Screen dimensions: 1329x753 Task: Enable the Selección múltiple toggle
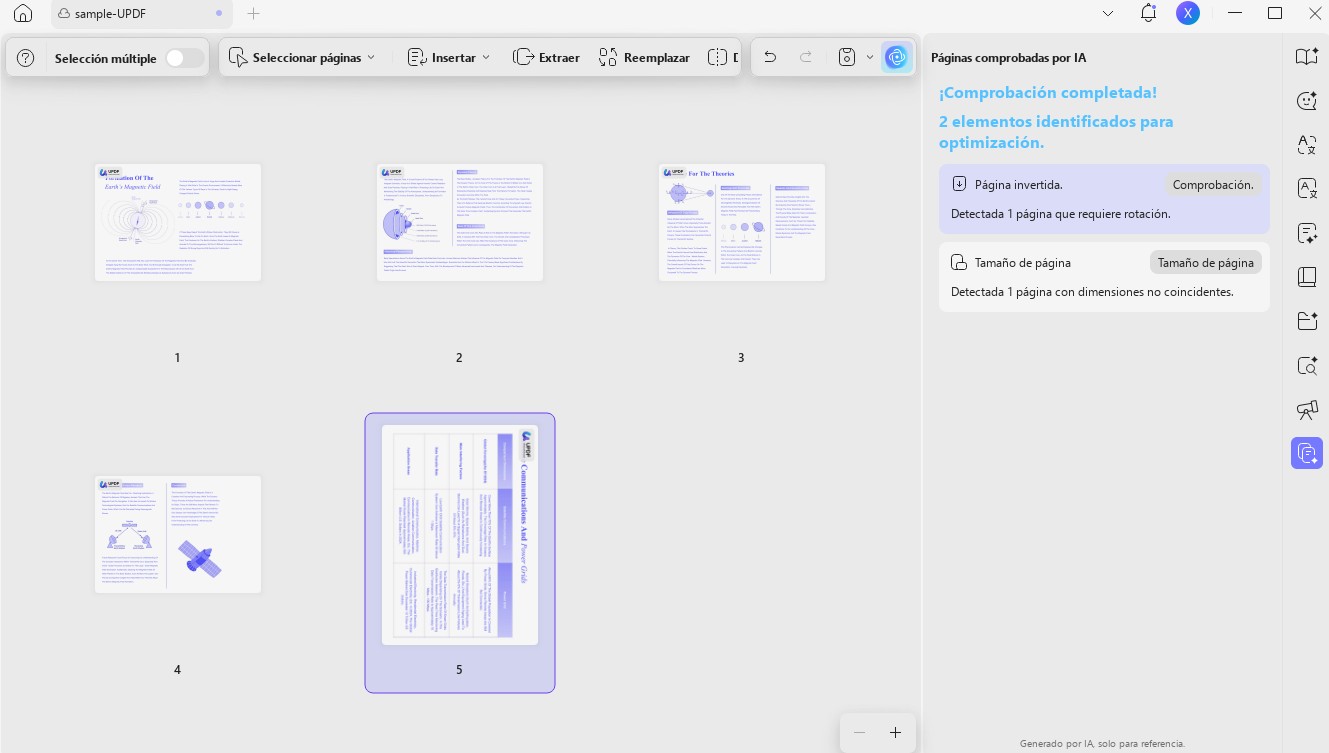(185, 58)
